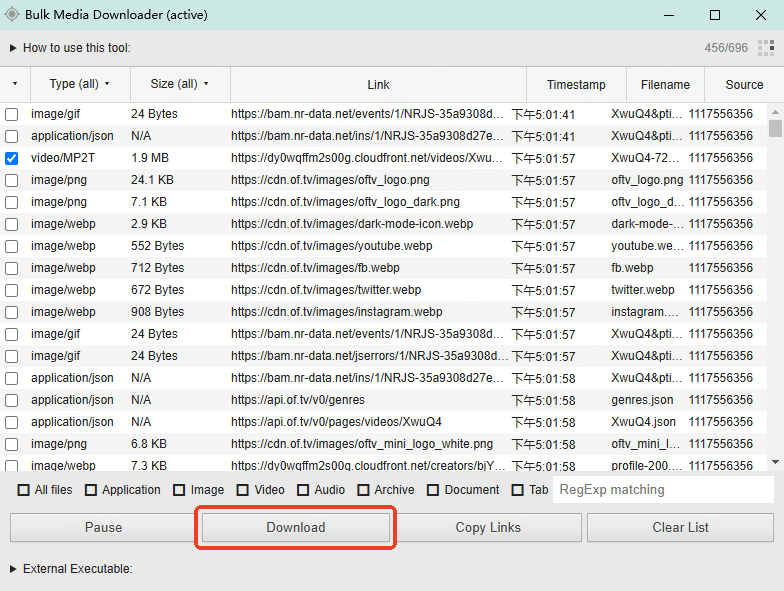Click the Bulk Media Downloader app icon

point(12,14)
